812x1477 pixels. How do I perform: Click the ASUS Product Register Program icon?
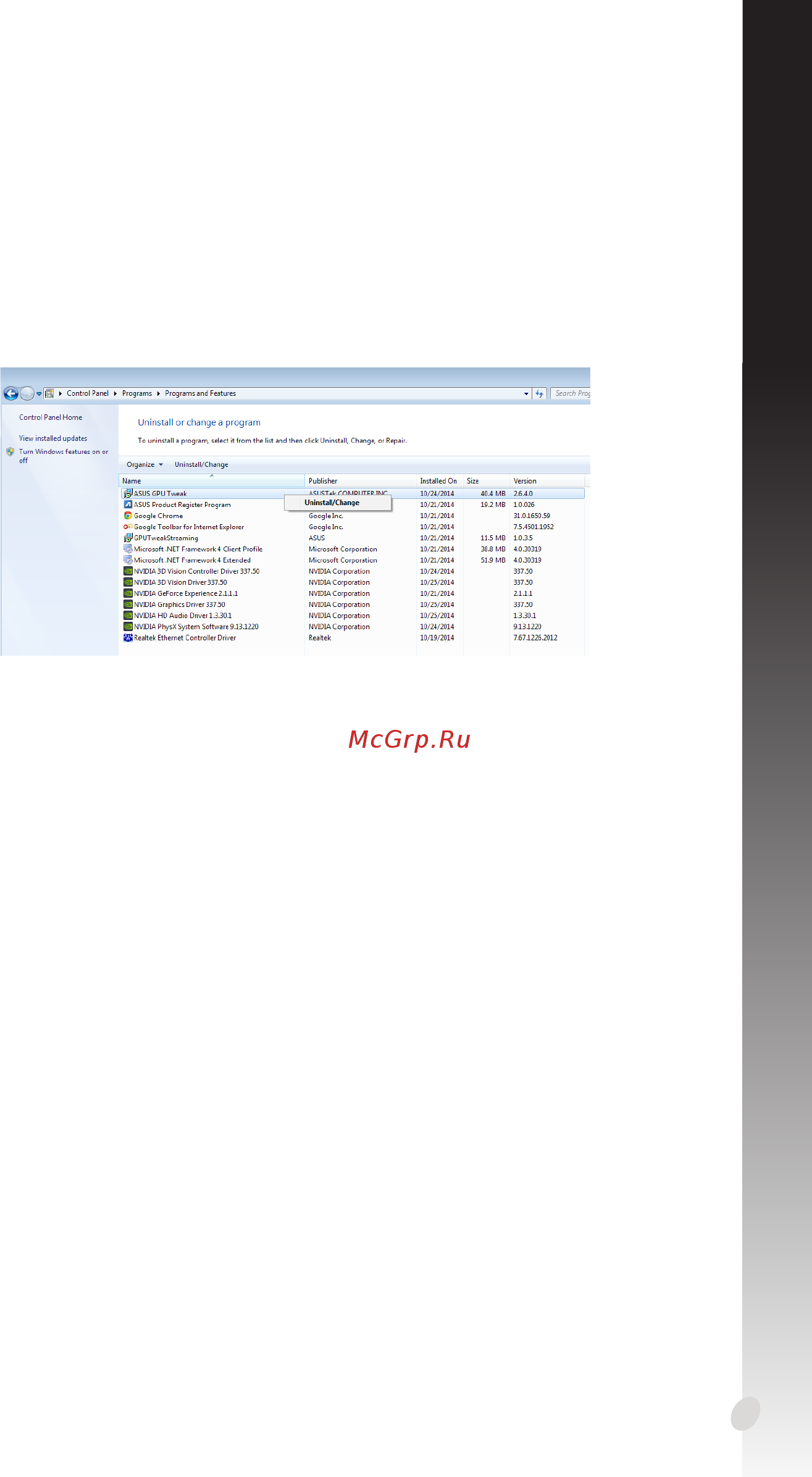(128, 504)
